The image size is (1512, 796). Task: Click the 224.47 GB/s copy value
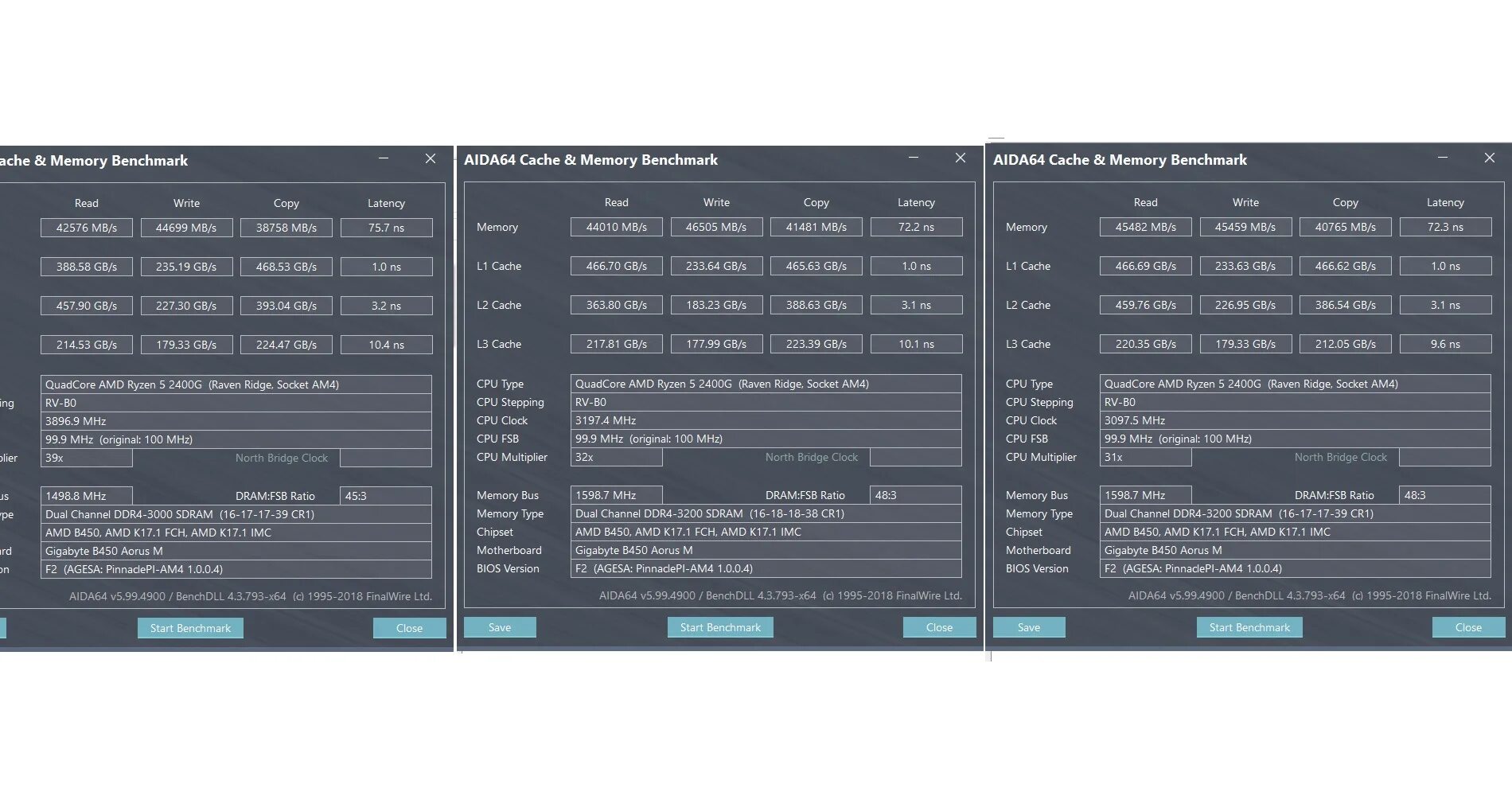(x=286, y=345)
